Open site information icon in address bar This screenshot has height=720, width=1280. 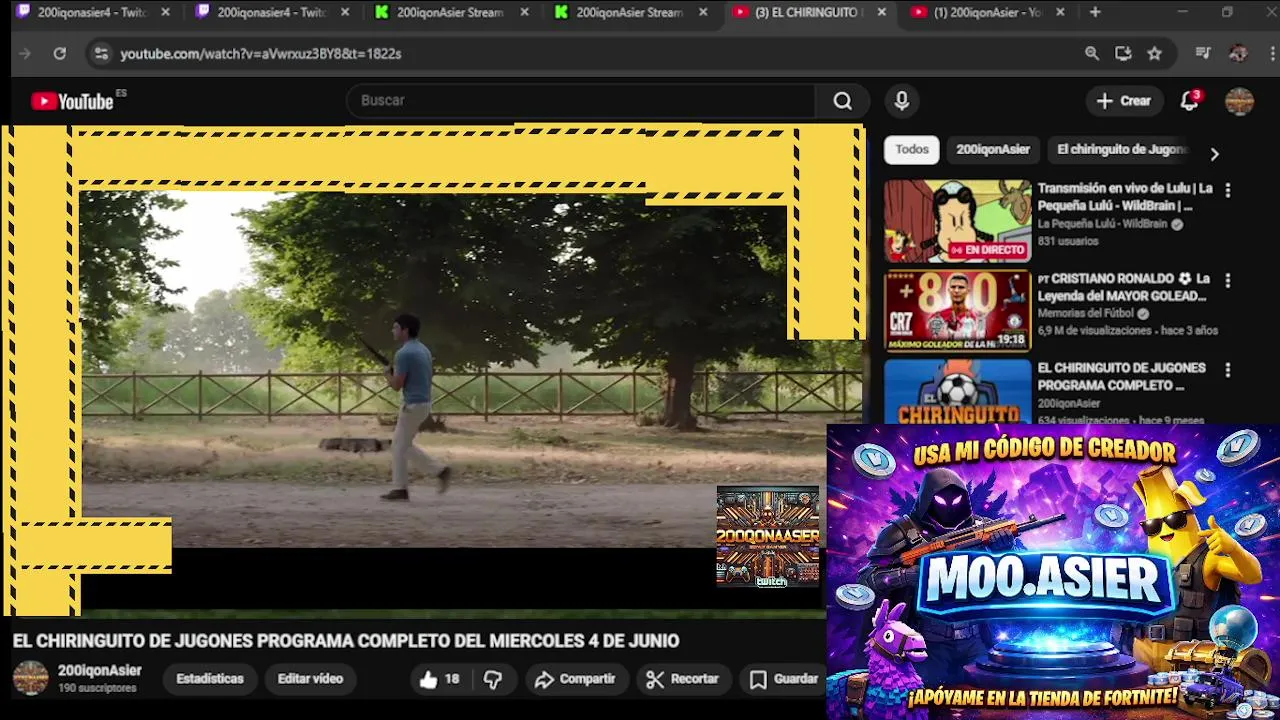(x=100, y=54)
